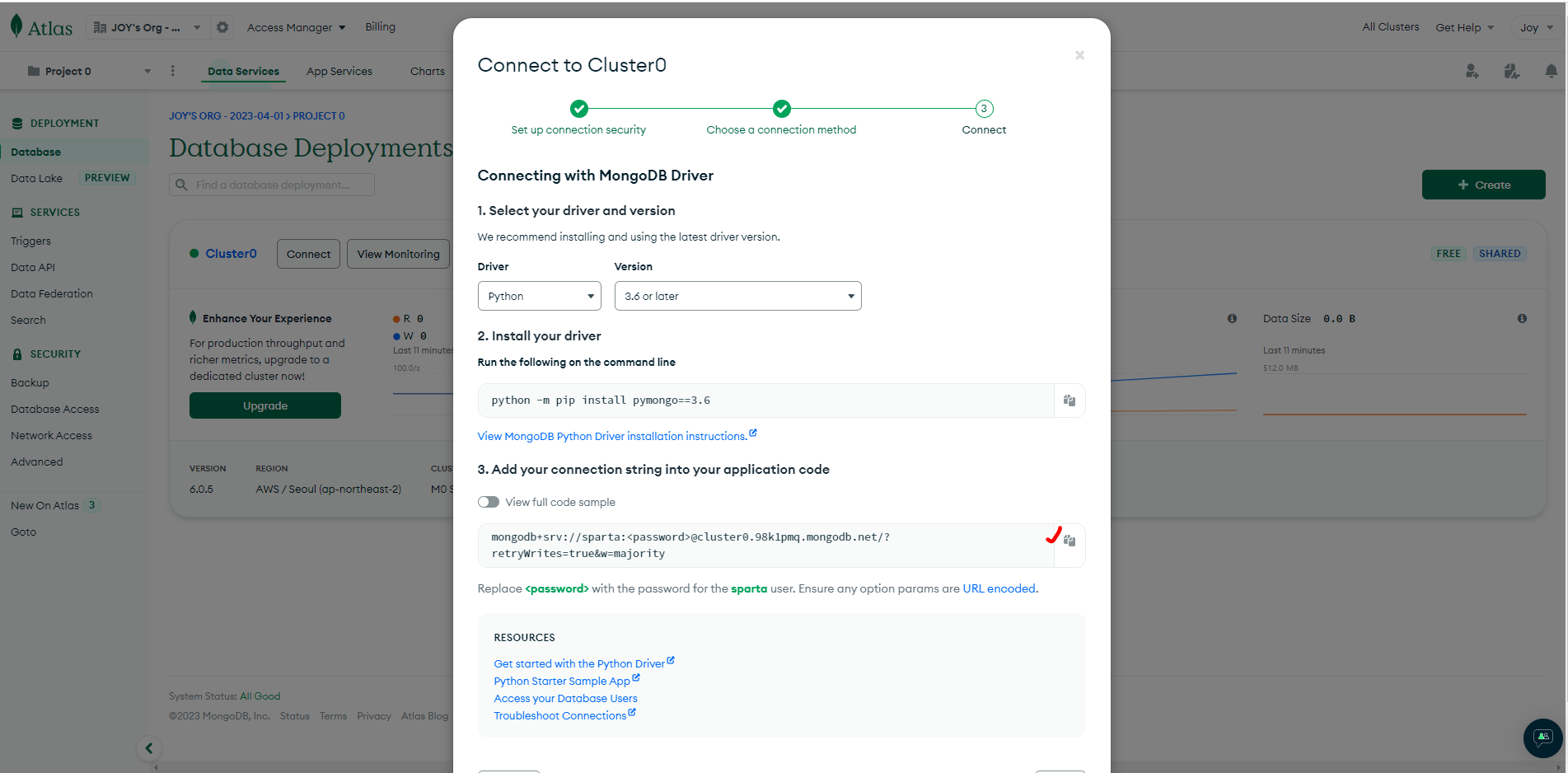1568x773 pixels.
Task: Open the notifications bell
Action: [x=1552, y=72]
